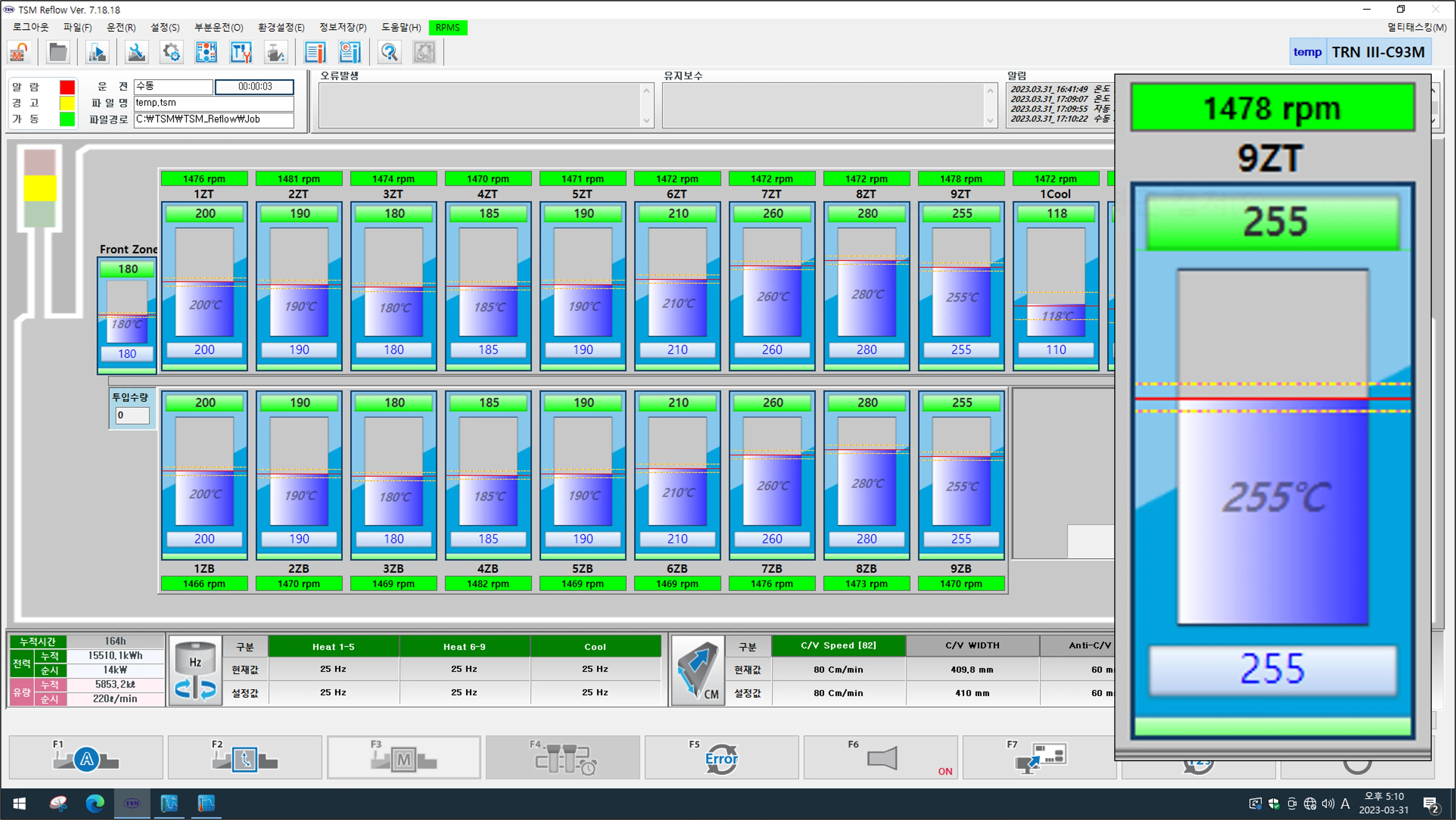Click the C/V WIDTH 410 mm set value
Image resolution: width=1456 pixels, height=820 pixels.
972,693
